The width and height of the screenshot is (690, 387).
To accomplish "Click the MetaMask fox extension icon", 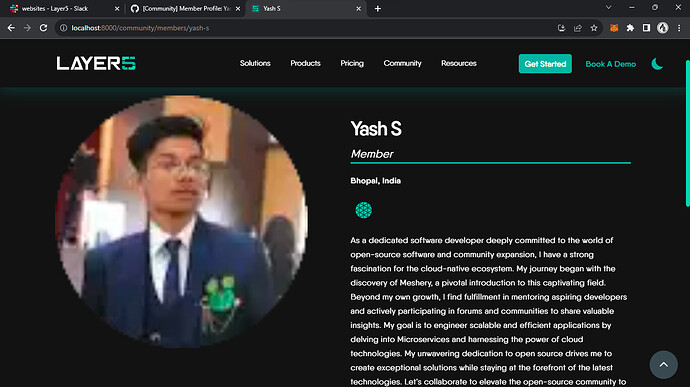I will (614, 28).
